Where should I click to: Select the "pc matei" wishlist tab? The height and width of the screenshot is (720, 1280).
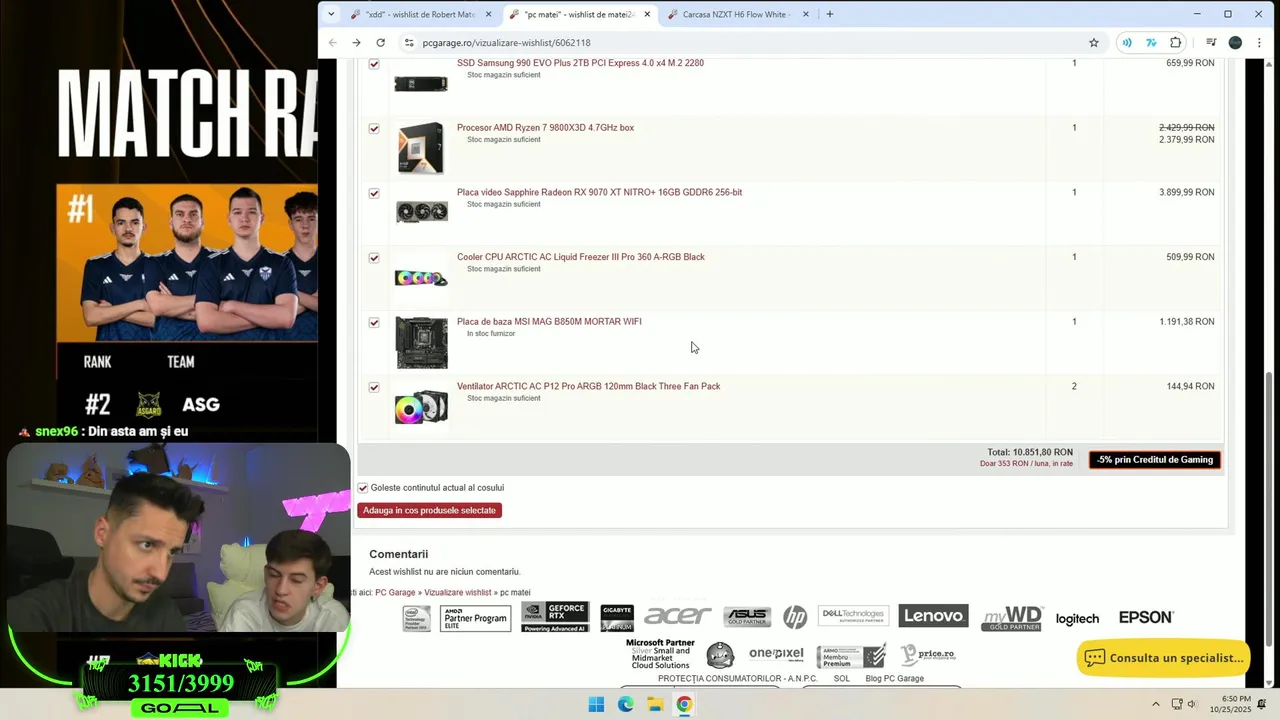point(578,15)
